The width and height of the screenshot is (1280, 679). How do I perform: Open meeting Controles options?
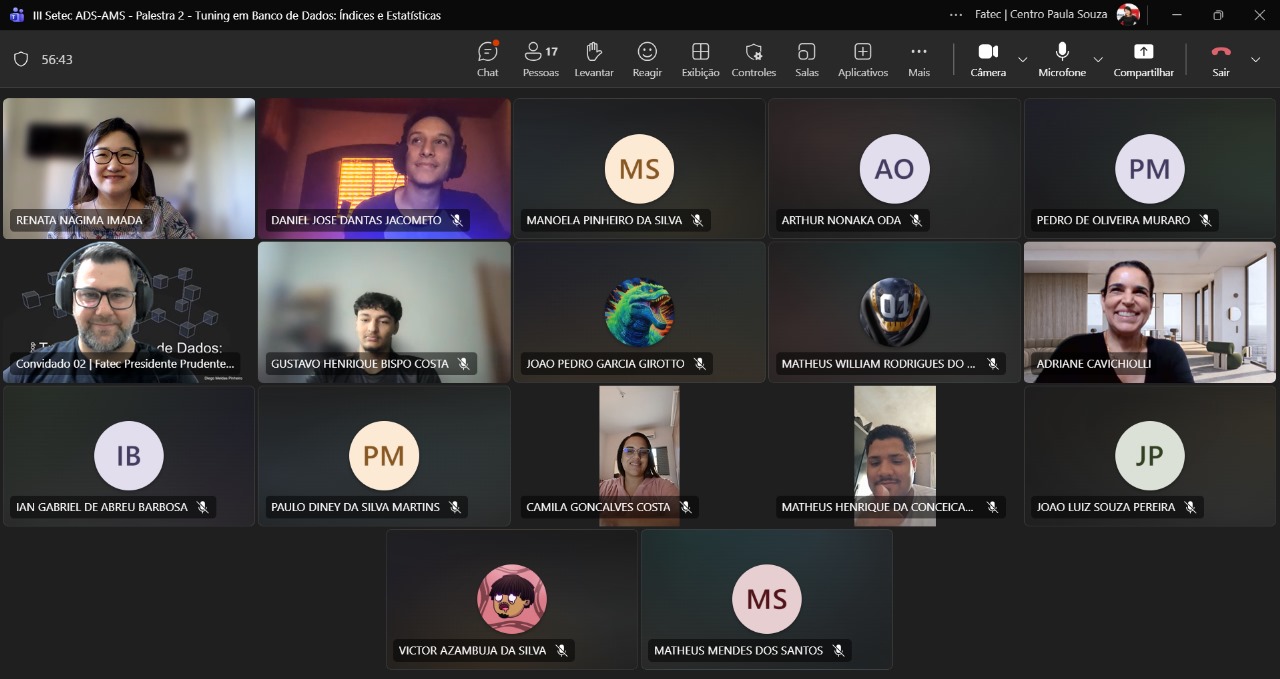coord(753,59)
